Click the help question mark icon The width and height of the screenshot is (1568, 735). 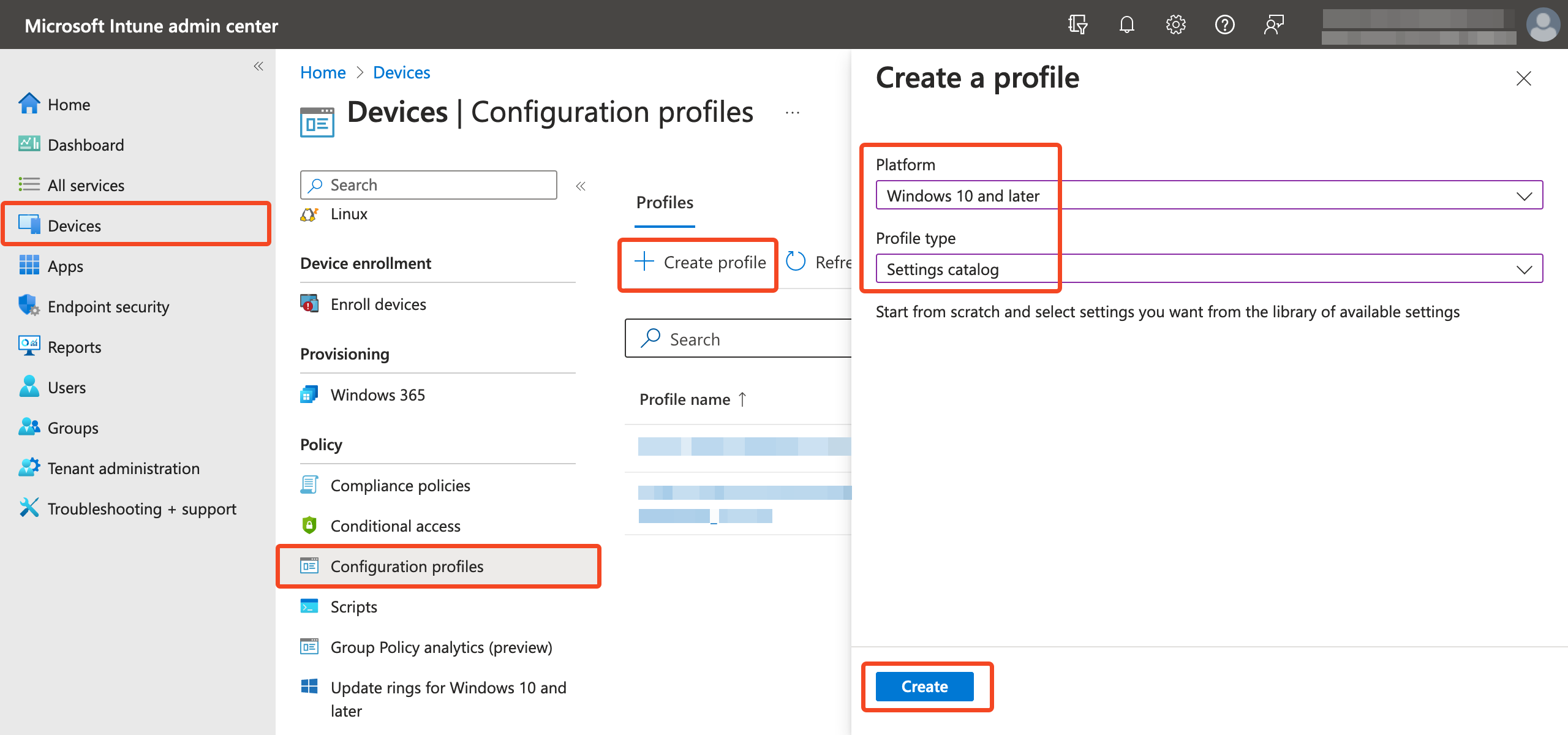[1224, 25]
